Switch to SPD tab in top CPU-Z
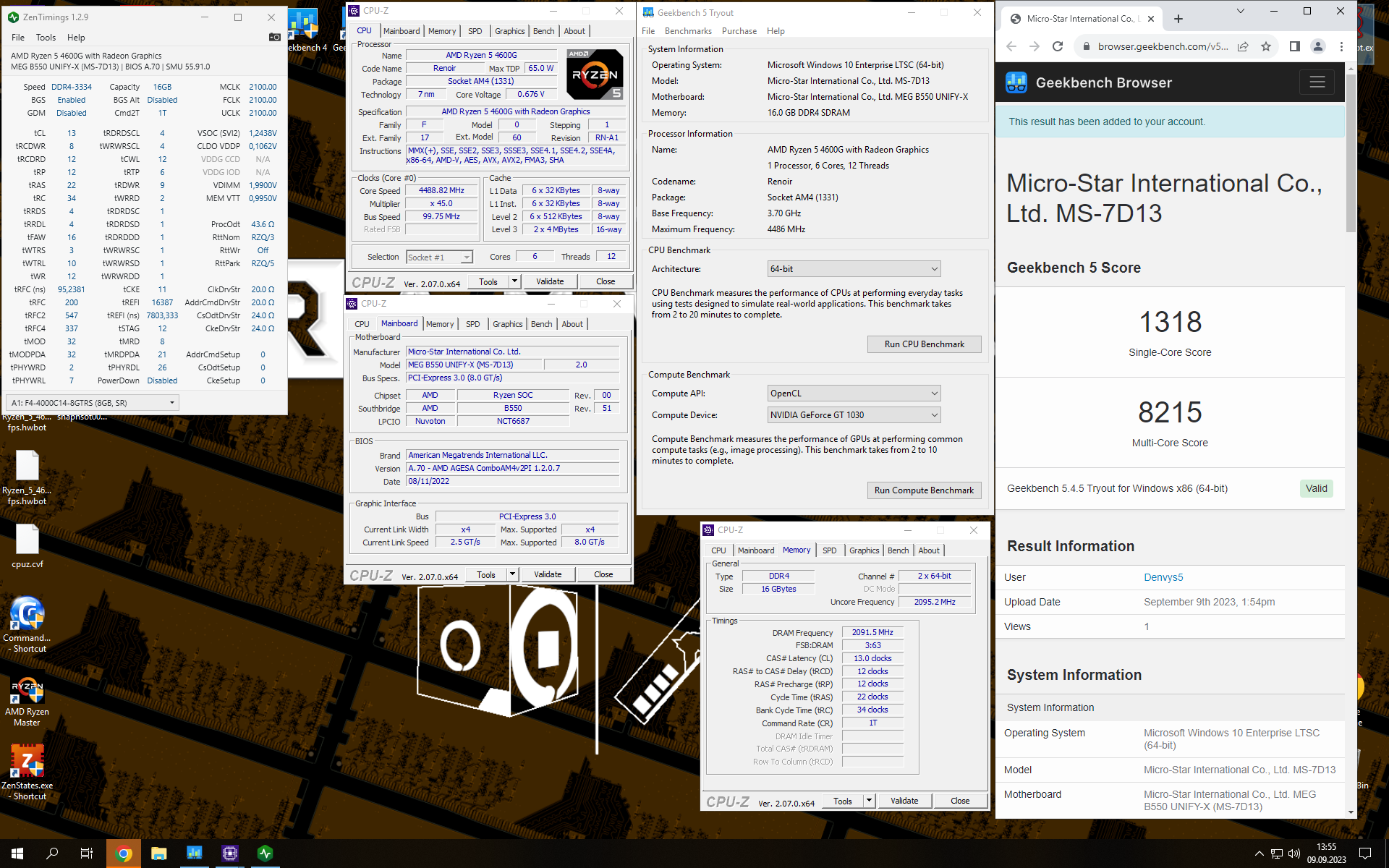The width and height of the screenshot is (1389, 868). [475, 31]
